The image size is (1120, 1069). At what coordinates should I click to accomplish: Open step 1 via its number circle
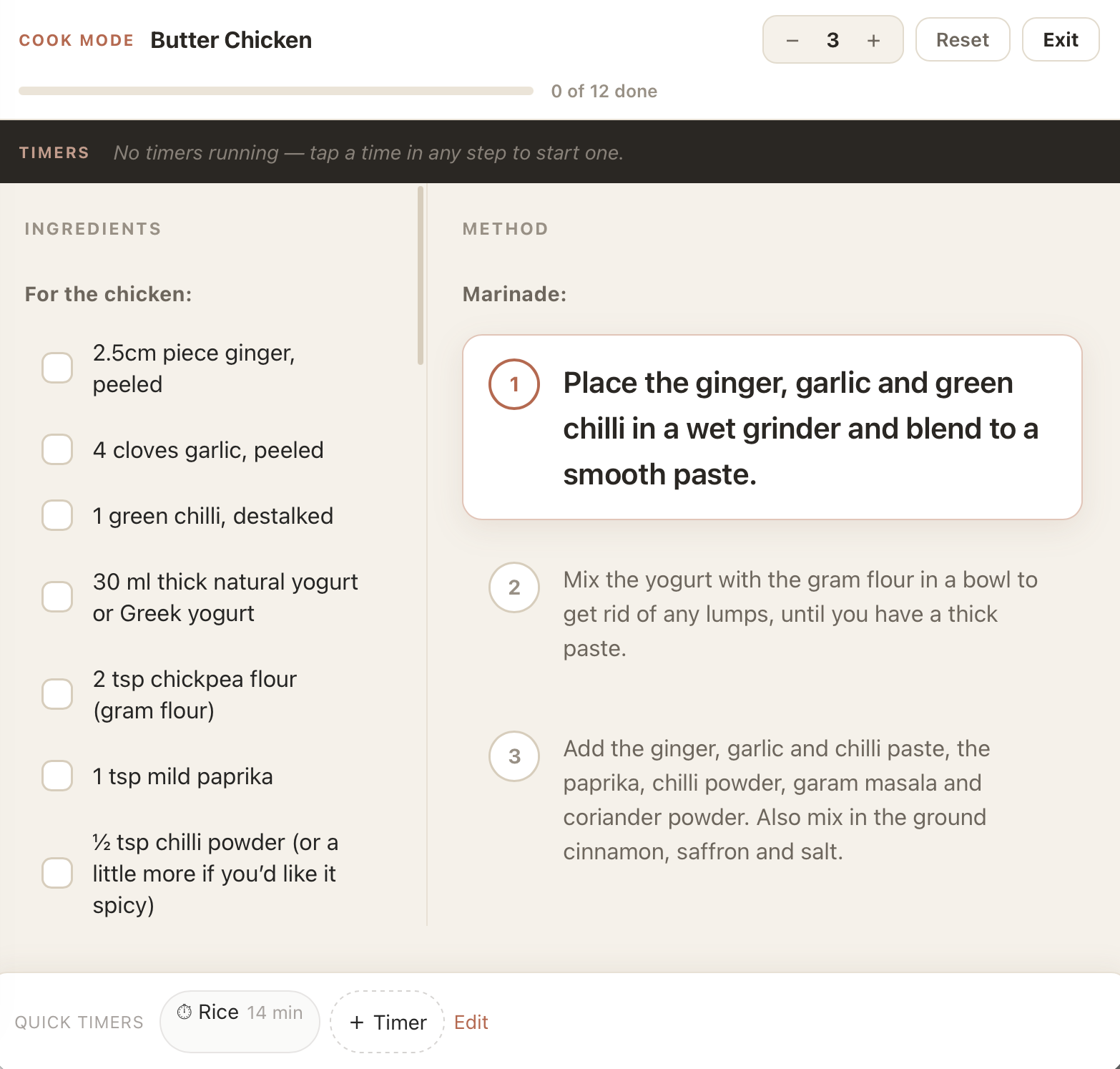(x=514, y=384)
